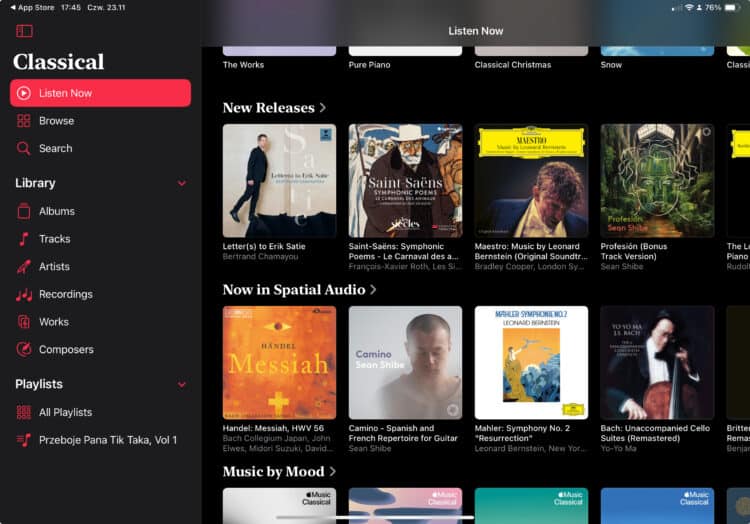Open Mahler Symphony No. 2 album cover

tap(531, 363)
